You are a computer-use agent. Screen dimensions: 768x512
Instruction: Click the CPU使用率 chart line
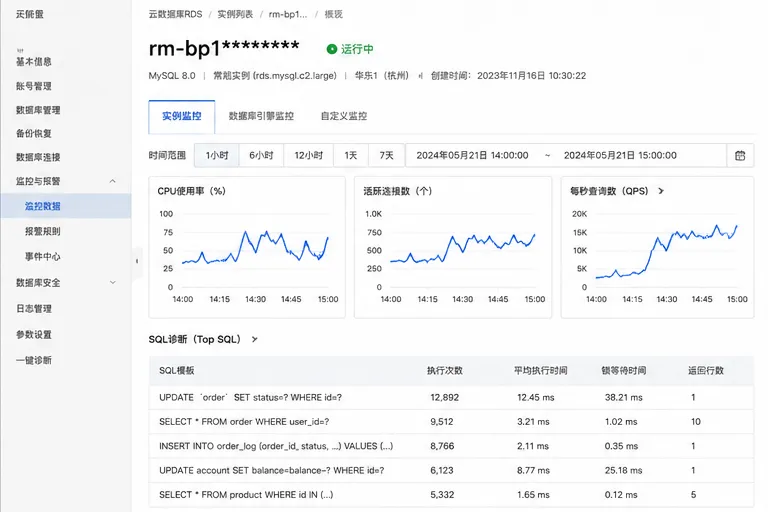pyautogui.click(x=255, y=247)
